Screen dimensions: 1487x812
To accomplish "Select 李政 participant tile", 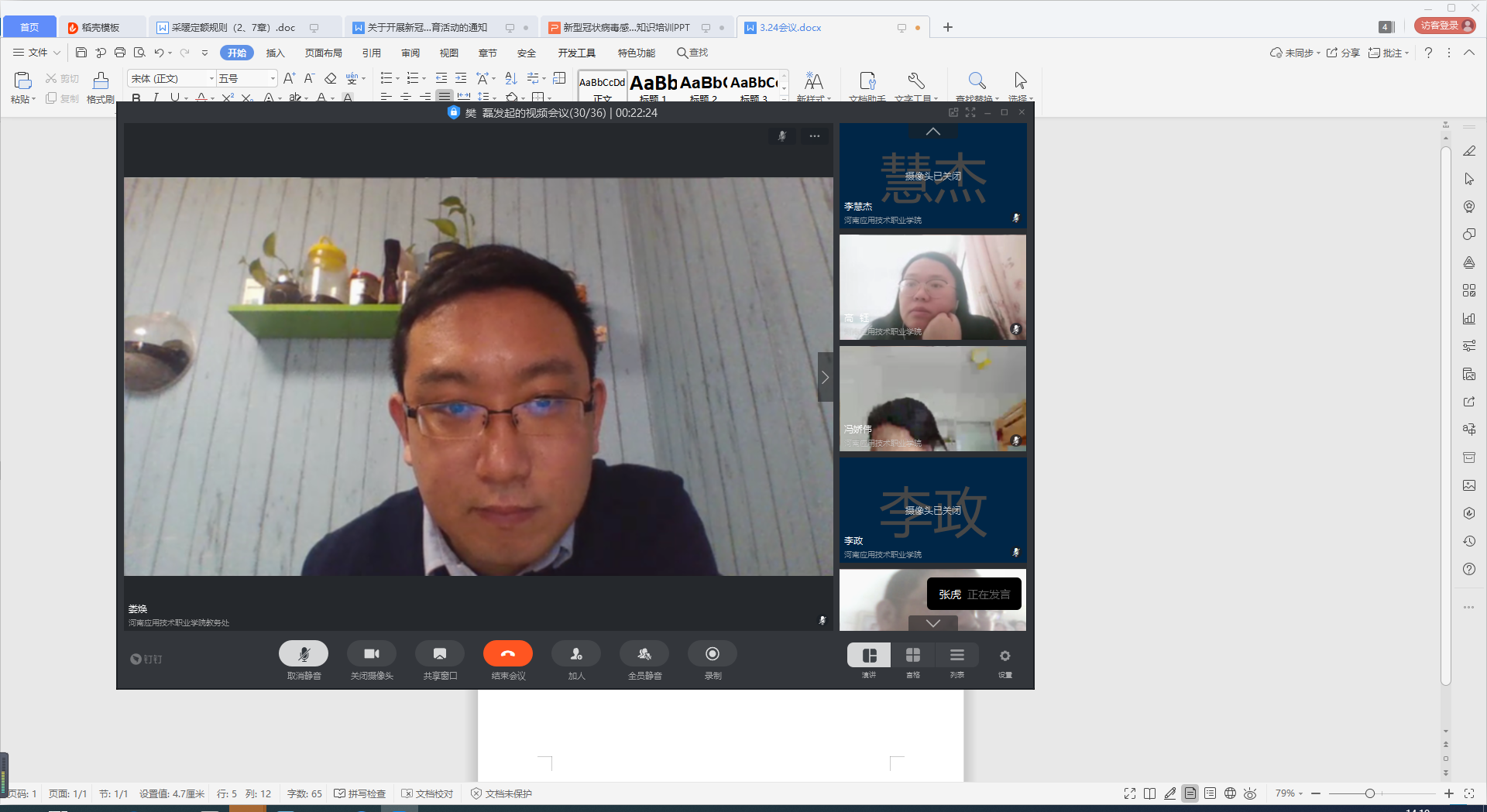I will click(x=932, y=510).
